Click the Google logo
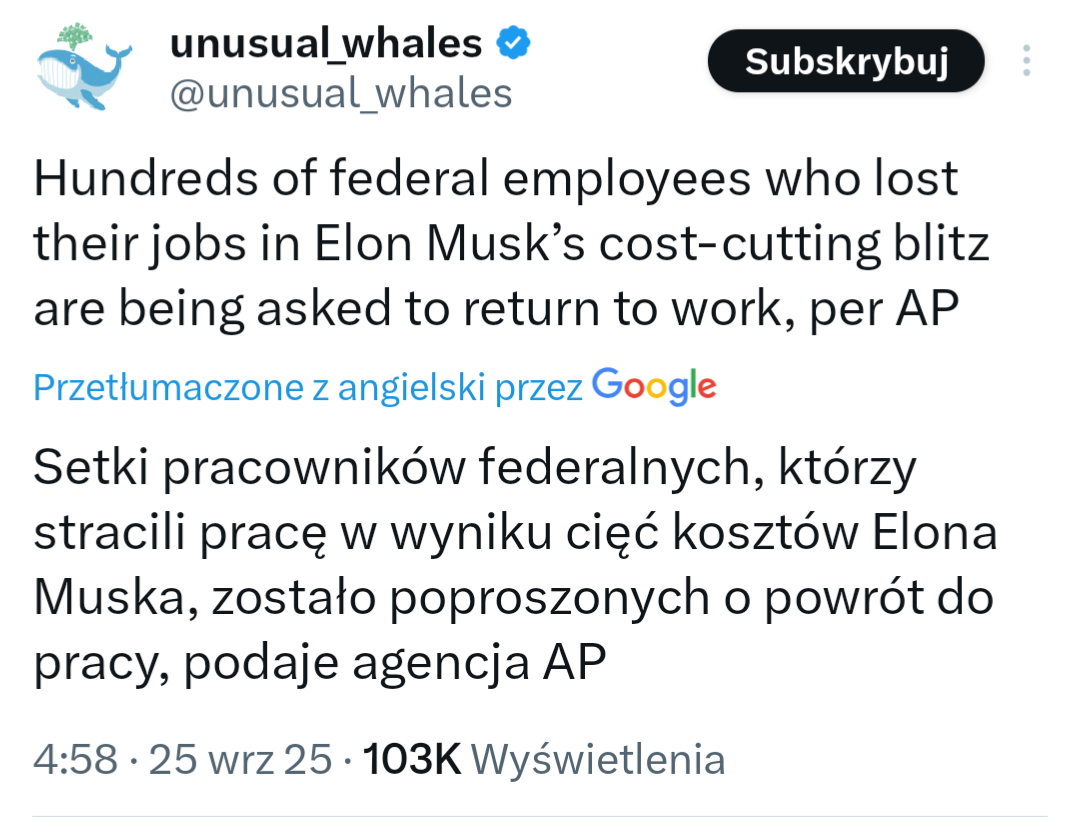 654,386
